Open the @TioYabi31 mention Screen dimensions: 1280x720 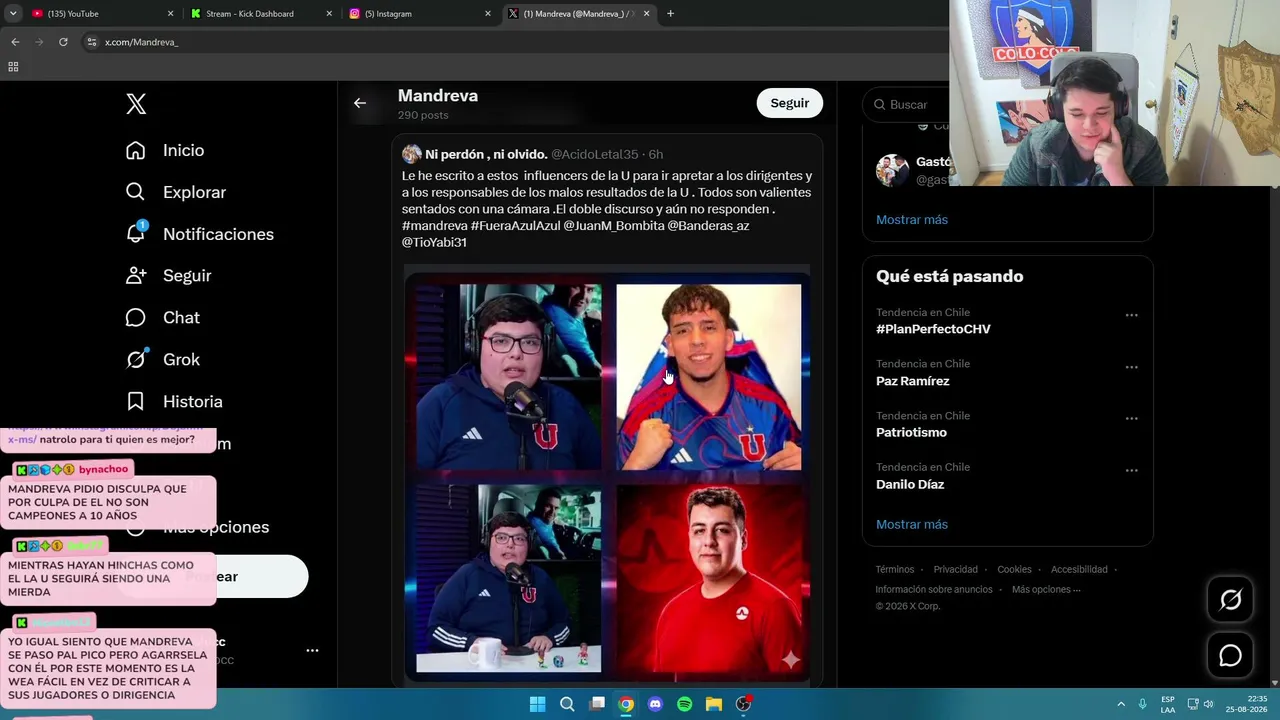coord(434,242)
